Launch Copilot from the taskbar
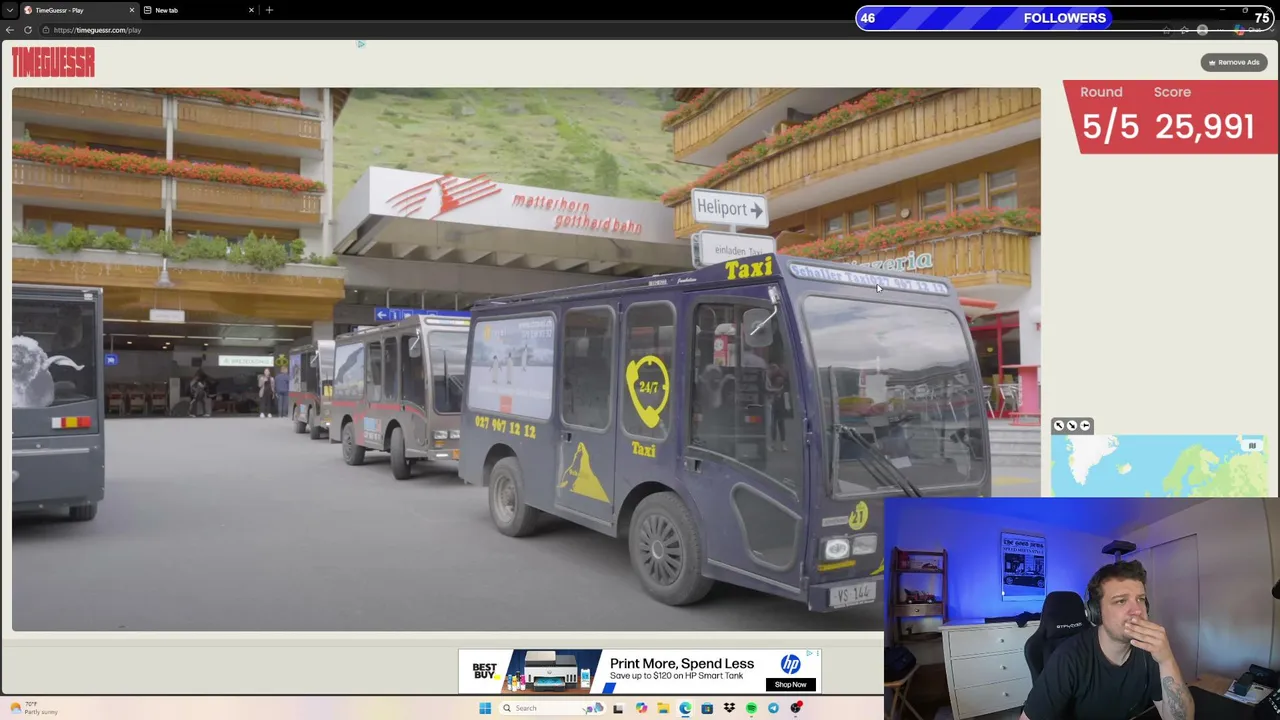 pyautogui.click(x=641, y=708)
